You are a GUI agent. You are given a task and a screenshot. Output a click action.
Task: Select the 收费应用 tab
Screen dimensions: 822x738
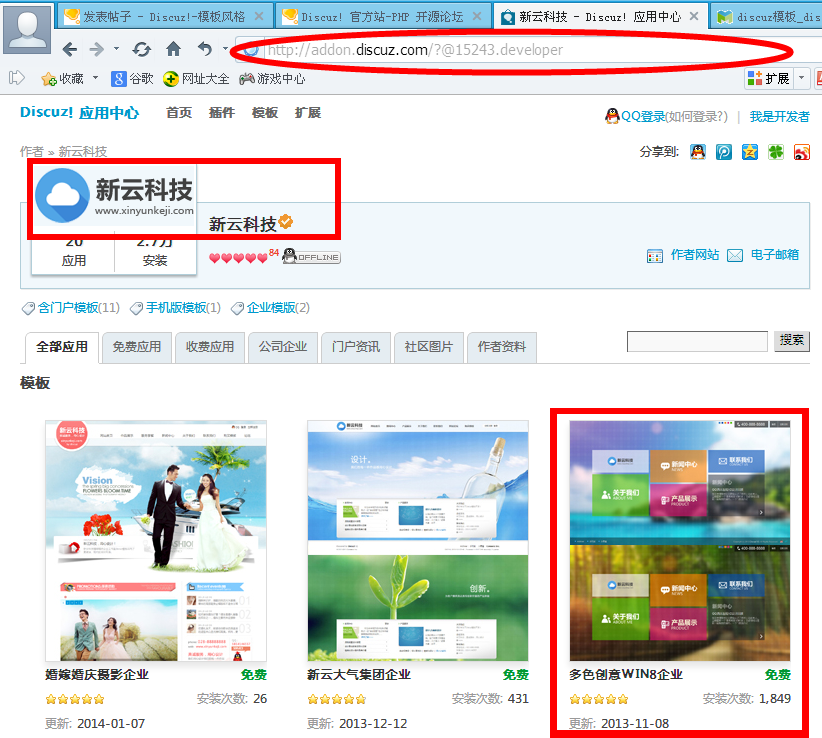(x=210, y=347)
